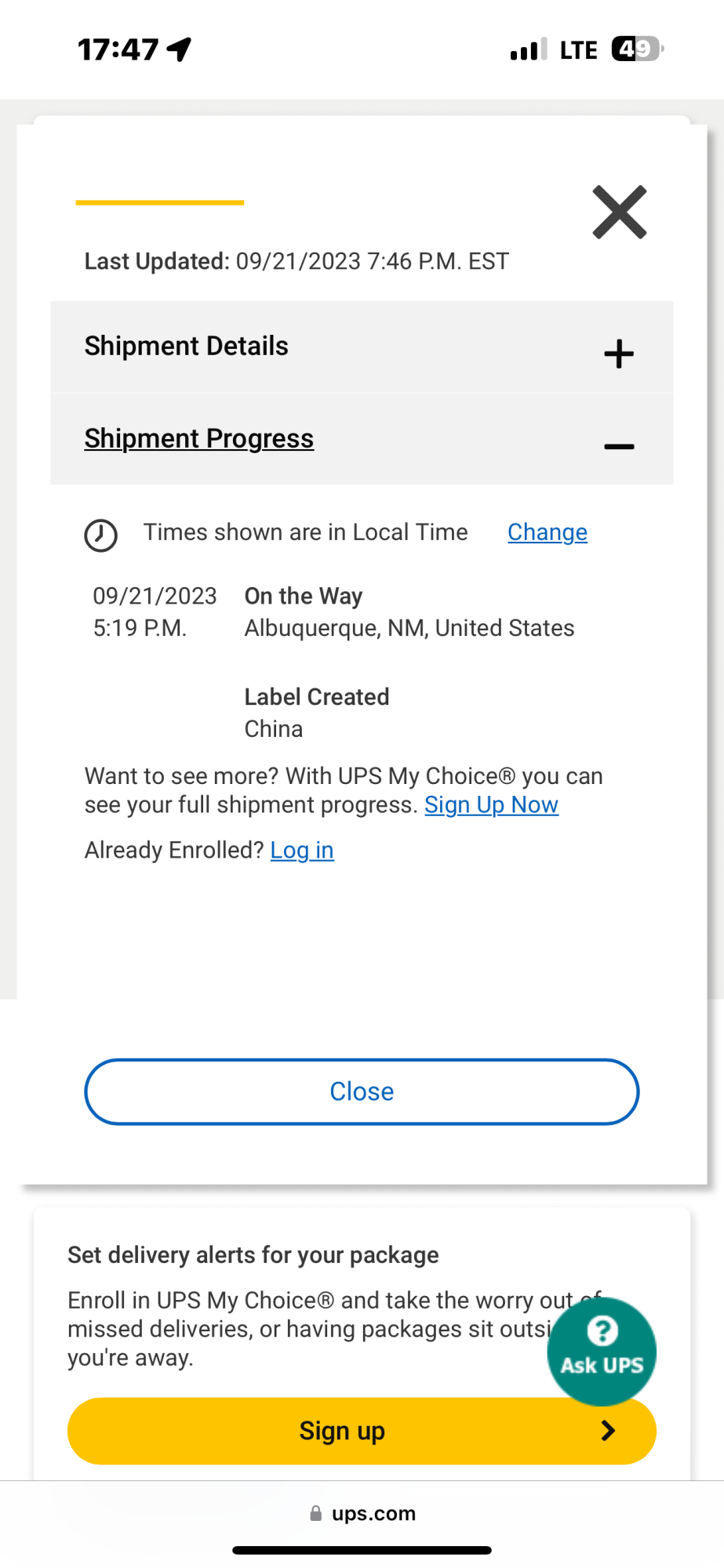Tap the lock icon beside ups.com
The image size is (724, 1568).
[x=315, y=1513]
